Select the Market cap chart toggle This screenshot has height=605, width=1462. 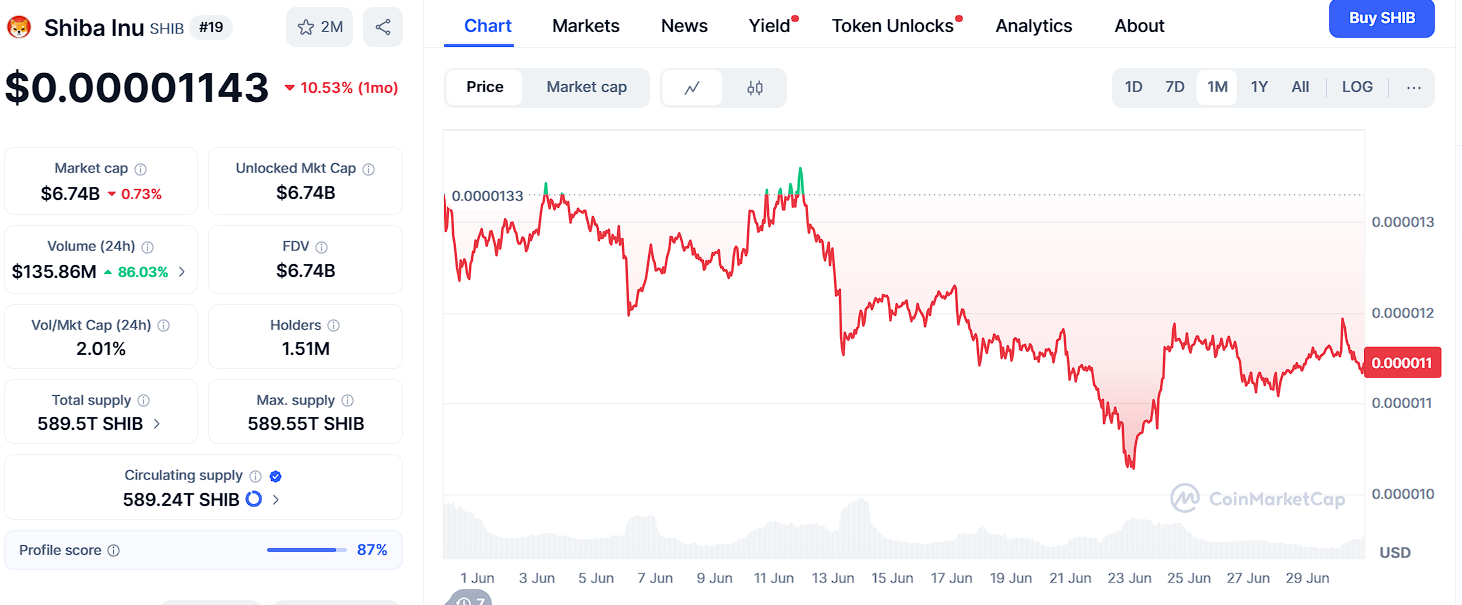click(587, 87)
